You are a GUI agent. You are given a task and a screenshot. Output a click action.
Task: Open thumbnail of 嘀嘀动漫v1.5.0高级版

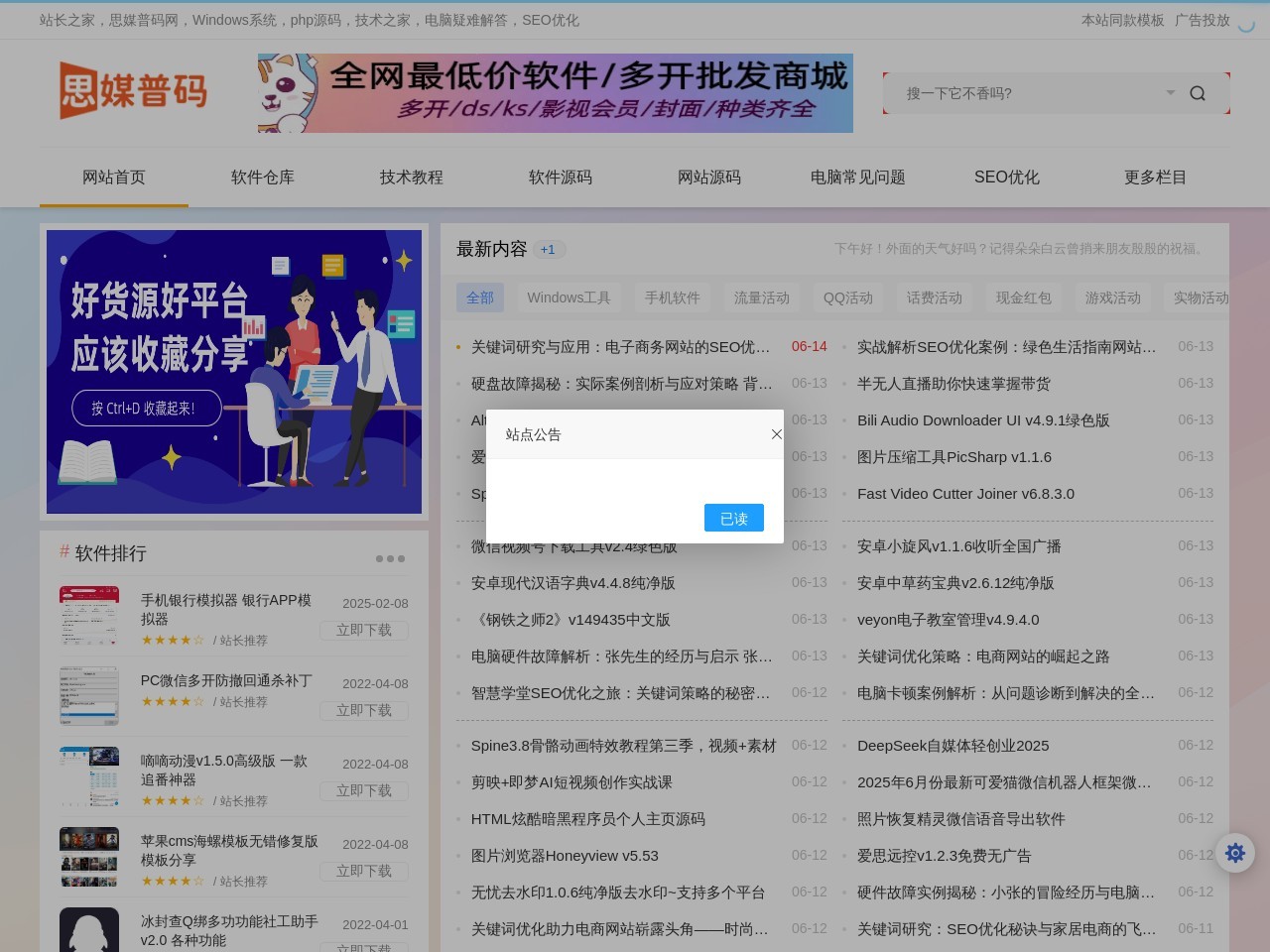pos(89,775)
